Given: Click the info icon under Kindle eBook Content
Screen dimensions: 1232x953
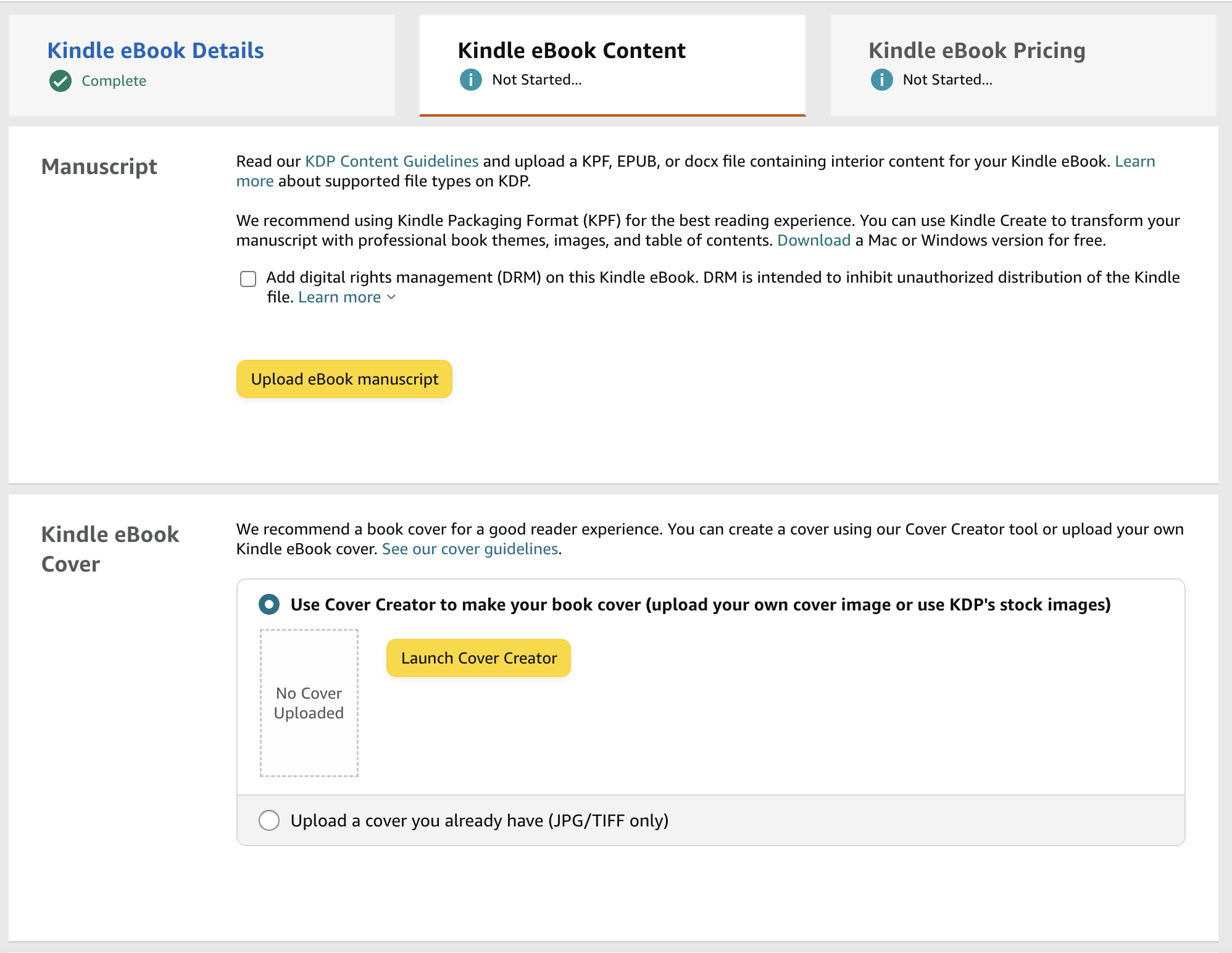Looking at the screenshot, I should tap(471, 80).
